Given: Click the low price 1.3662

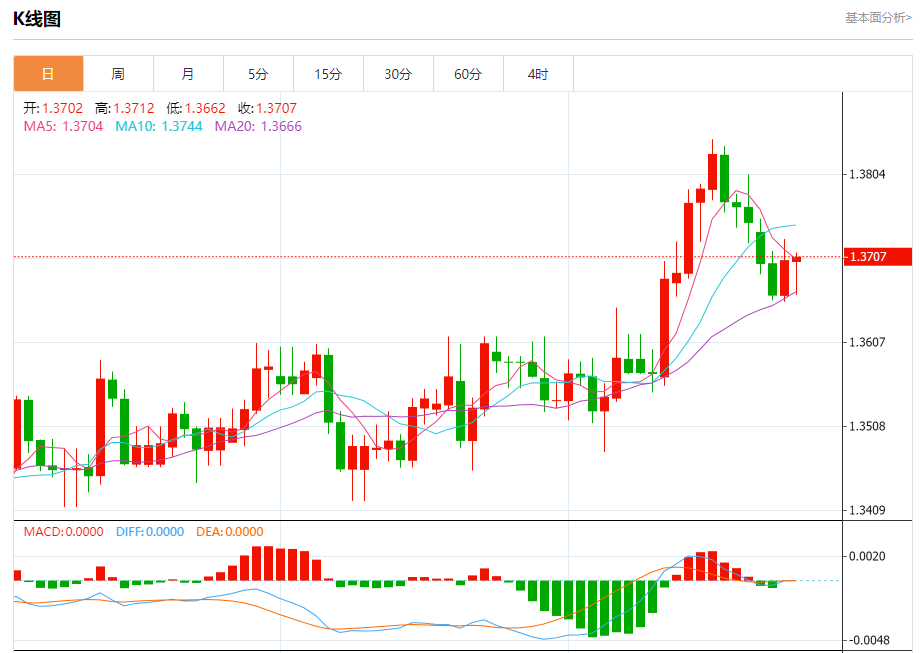Looking at the screenshot, I should pos(205,108).
